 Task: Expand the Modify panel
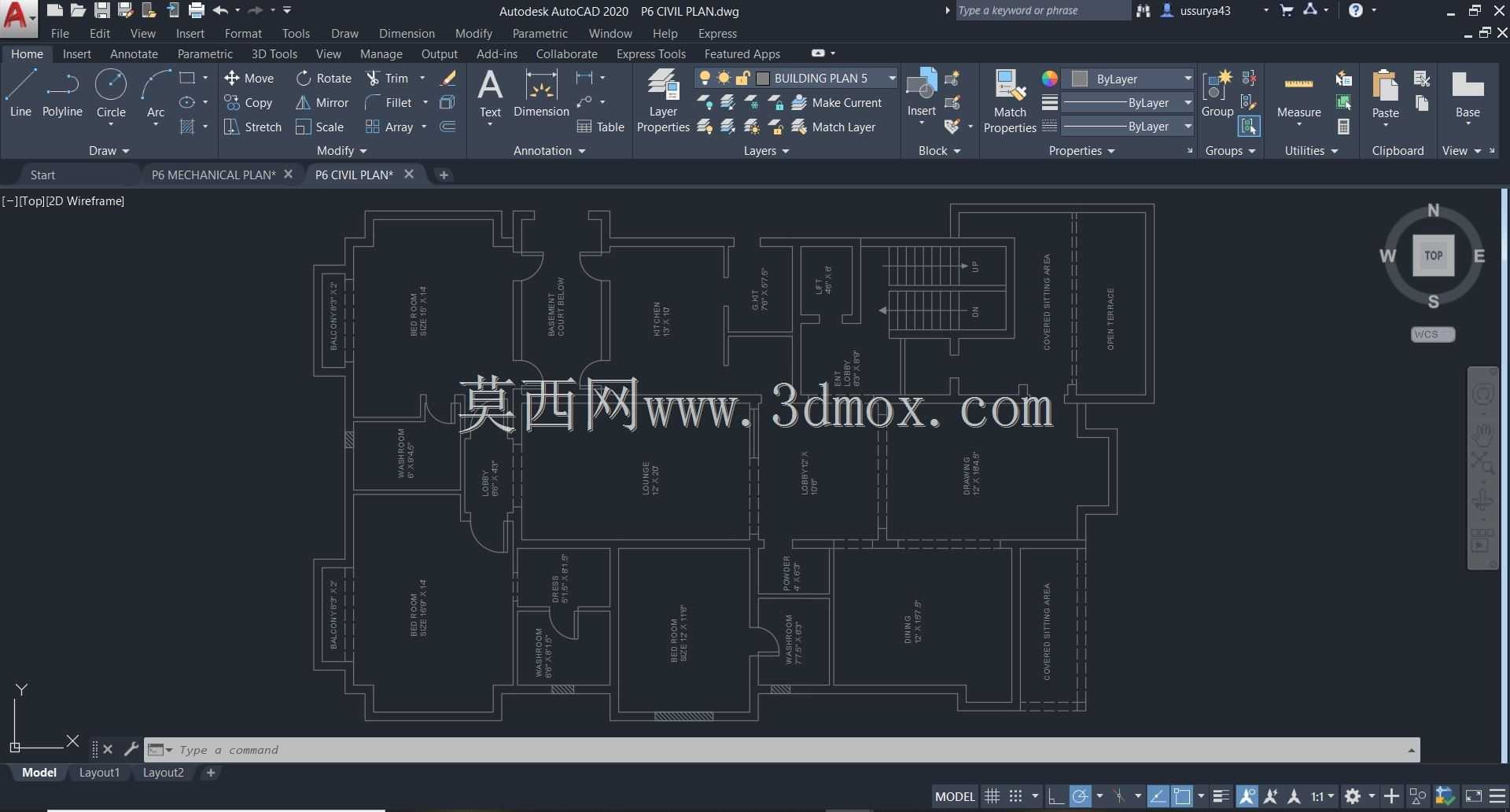(x=341, y=150)
